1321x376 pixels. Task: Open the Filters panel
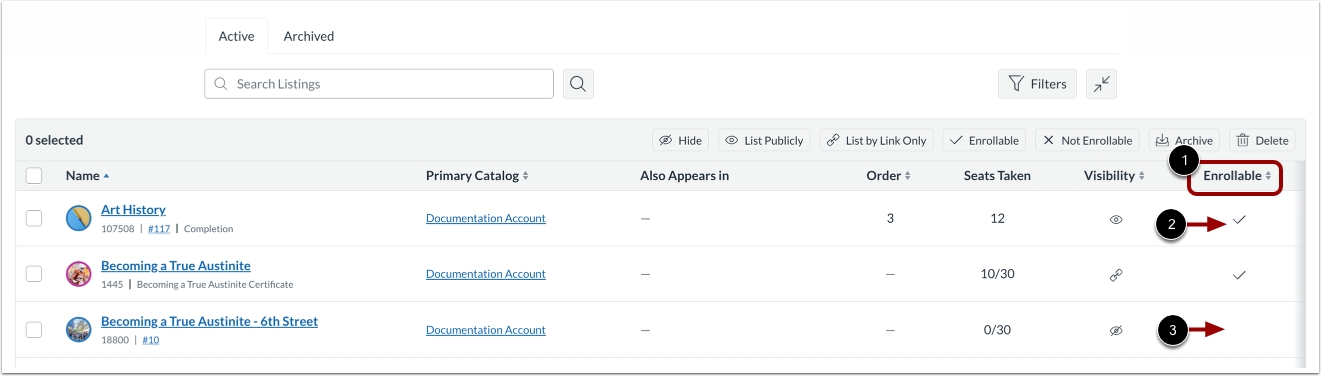[x=1038, y=84]
